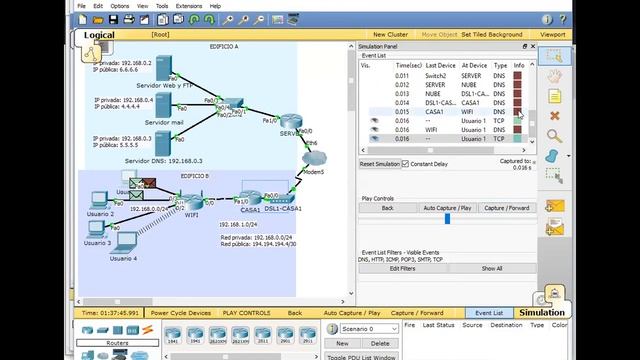Select the 1841 router model icon

click(x=173, y=335)
